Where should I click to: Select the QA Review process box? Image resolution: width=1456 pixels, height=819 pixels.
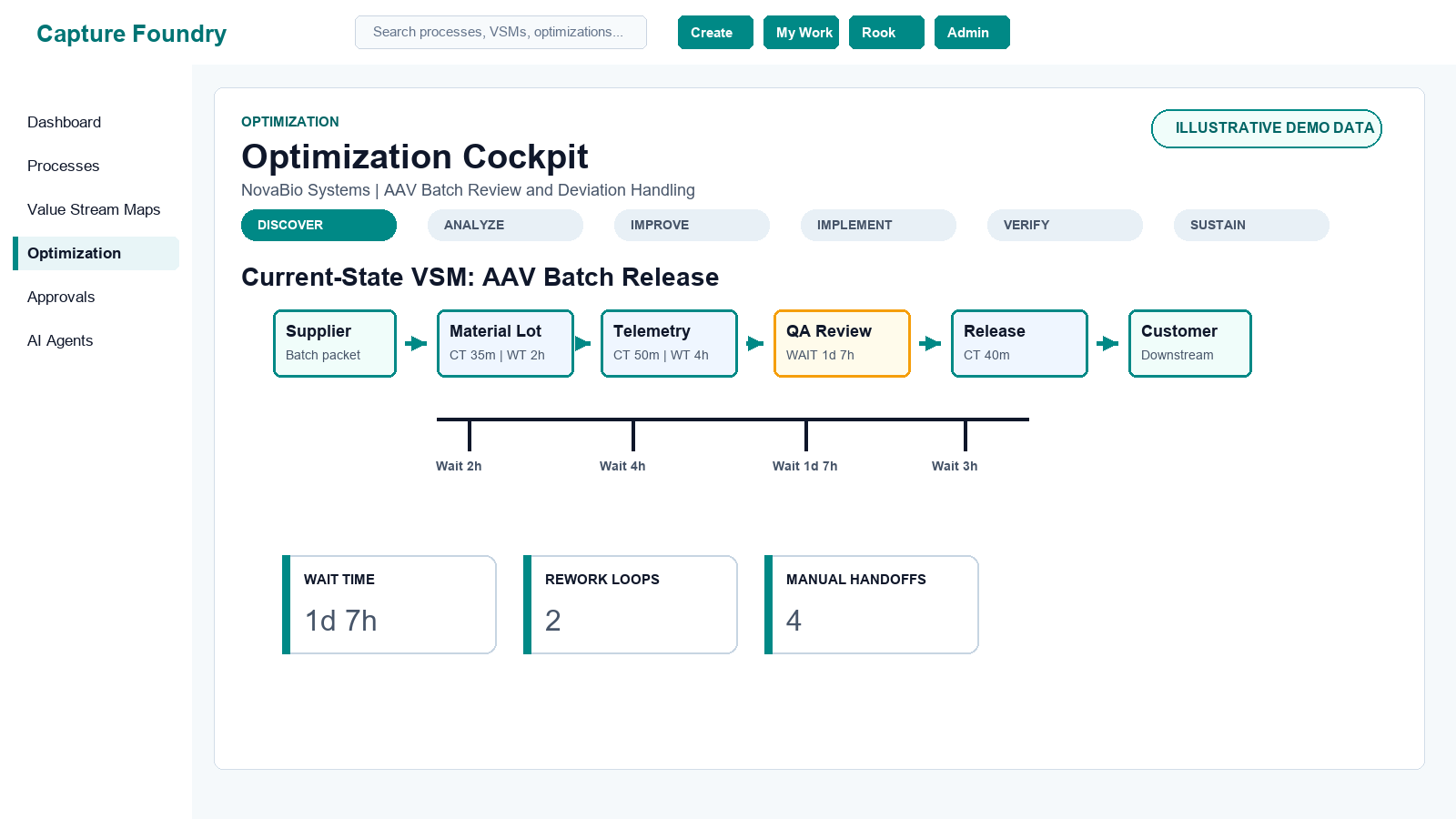tap(842, 343)
